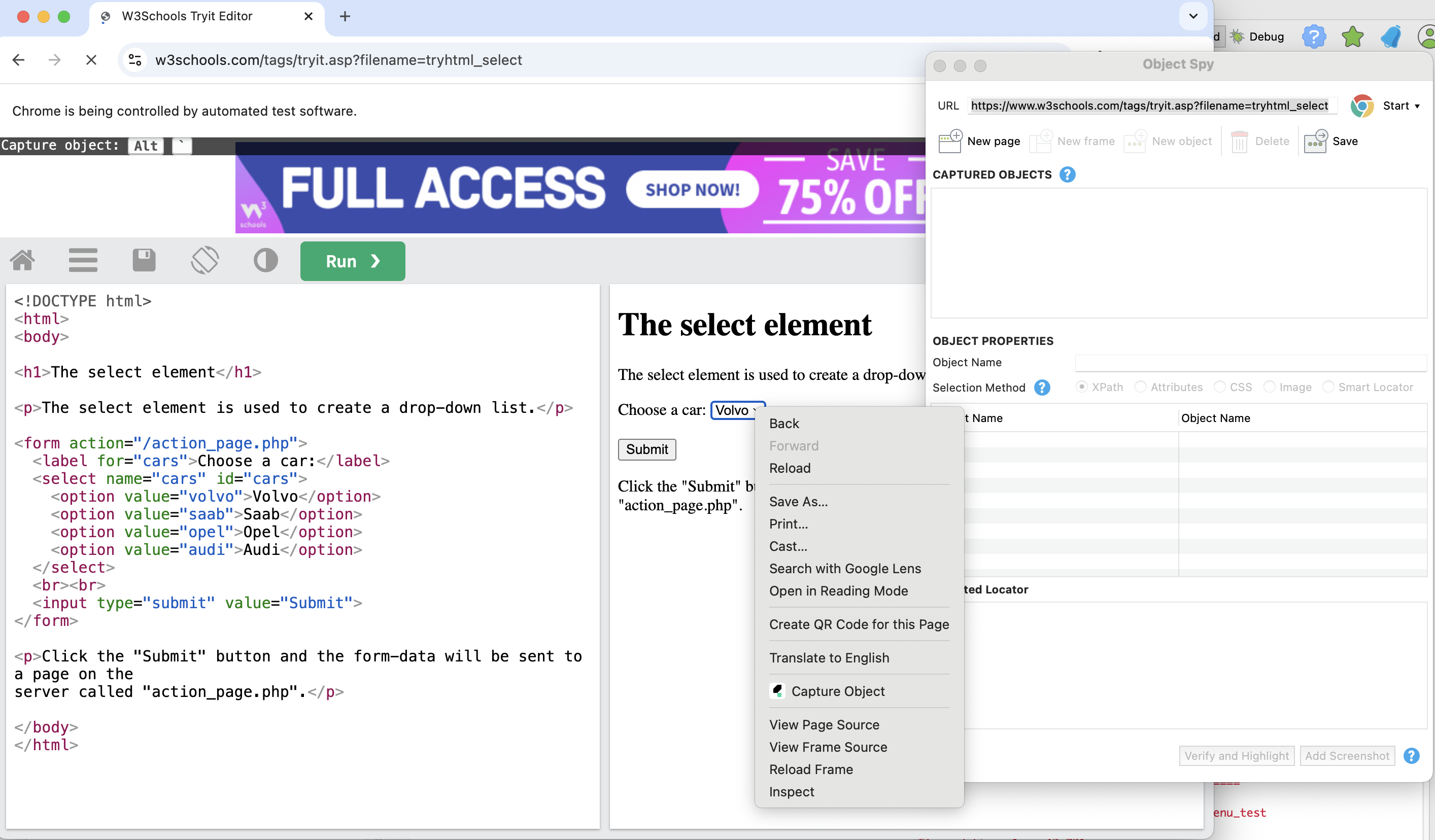The image size is (1435, 840).
Task: Click the Delete icon in Object Spy
Action: 1240,141
